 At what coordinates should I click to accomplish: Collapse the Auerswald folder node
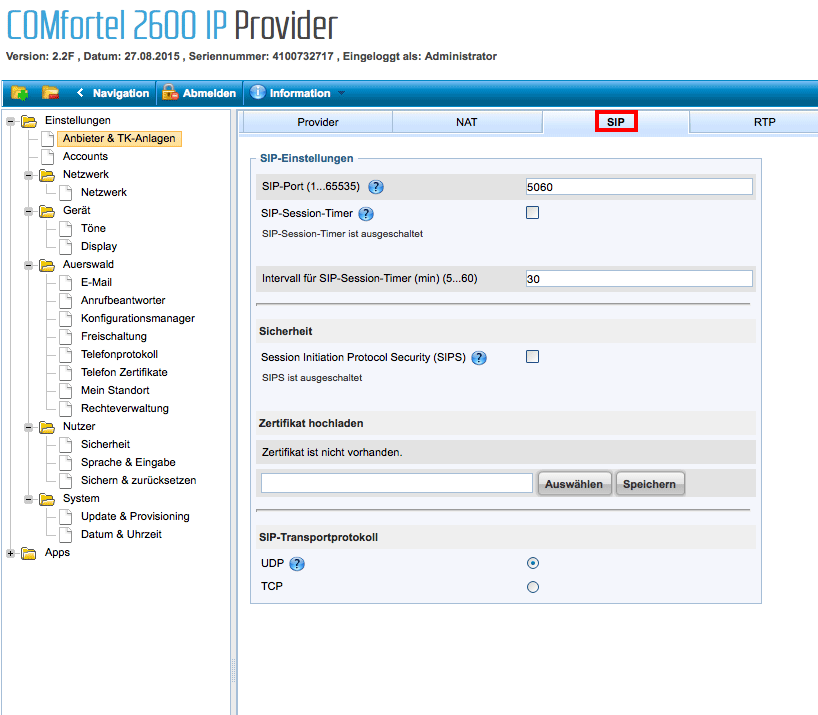29,265
